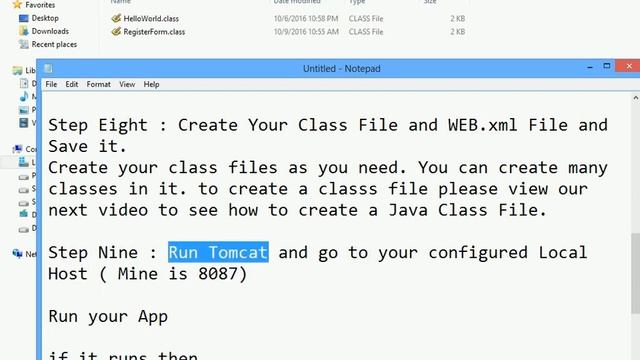
Task: Maximize the Notepad window
Action: coord(607,66)
